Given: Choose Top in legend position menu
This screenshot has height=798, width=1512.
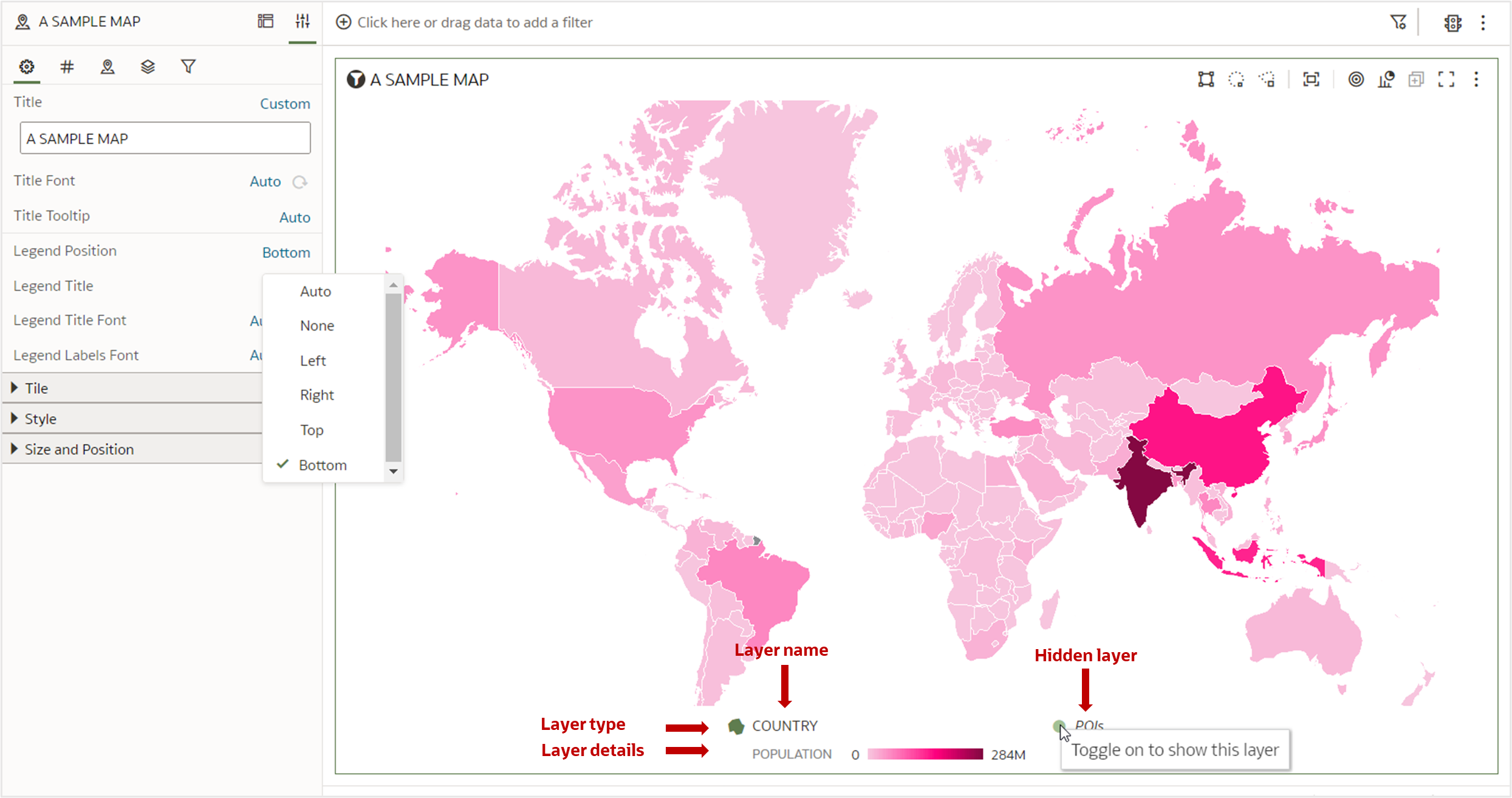Looking at the screenshot, I should click(x=312, y=430).
